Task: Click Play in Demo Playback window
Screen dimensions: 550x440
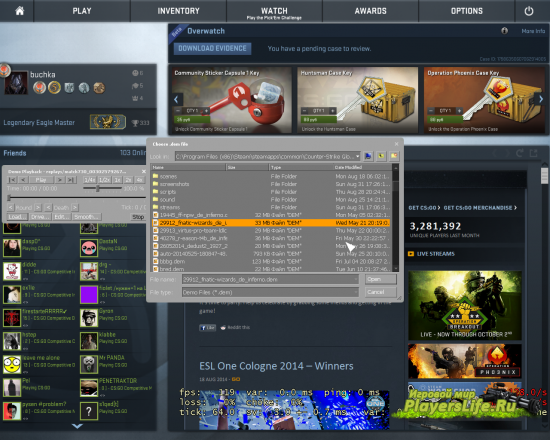Action: tap(41, 180)
